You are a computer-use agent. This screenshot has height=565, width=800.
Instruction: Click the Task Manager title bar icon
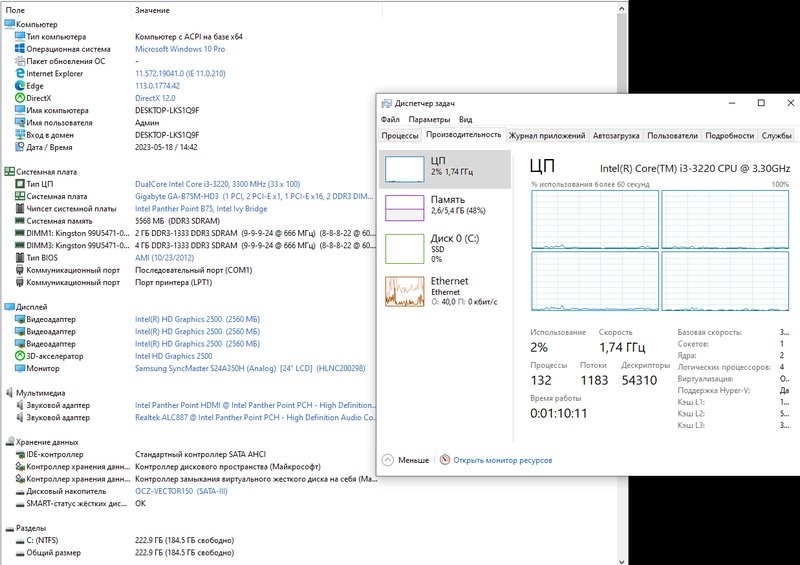pos(387,104)
